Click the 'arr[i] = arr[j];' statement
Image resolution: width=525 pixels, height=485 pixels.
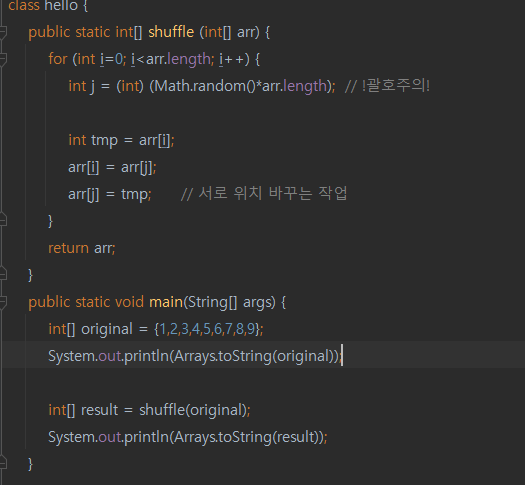112,167
